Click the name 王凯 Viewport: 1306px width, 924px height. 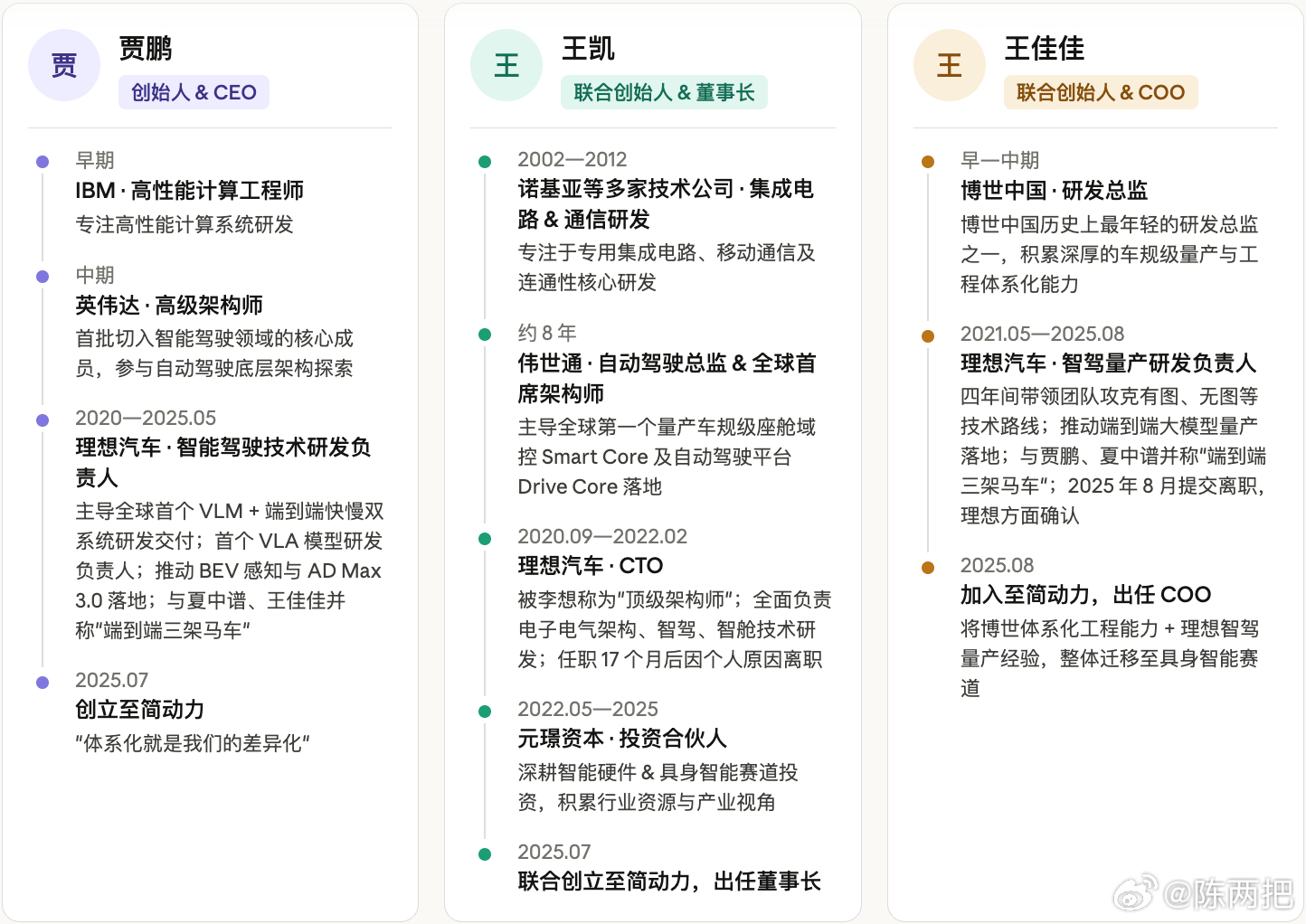[588, 48]
